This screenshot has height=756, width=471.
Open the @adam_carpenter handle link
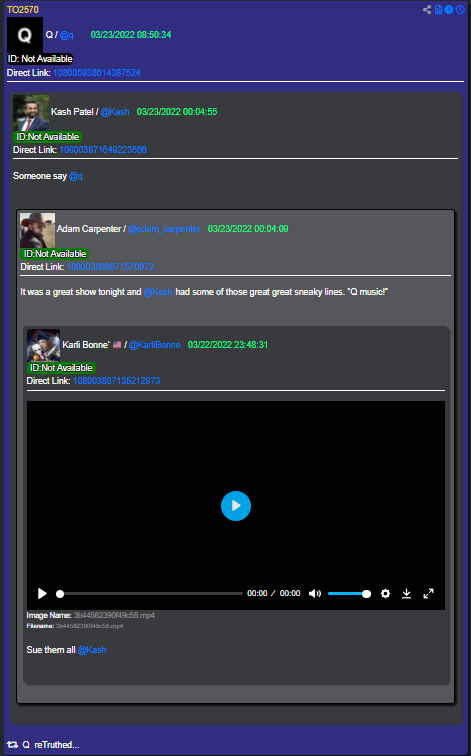[164, 229]
